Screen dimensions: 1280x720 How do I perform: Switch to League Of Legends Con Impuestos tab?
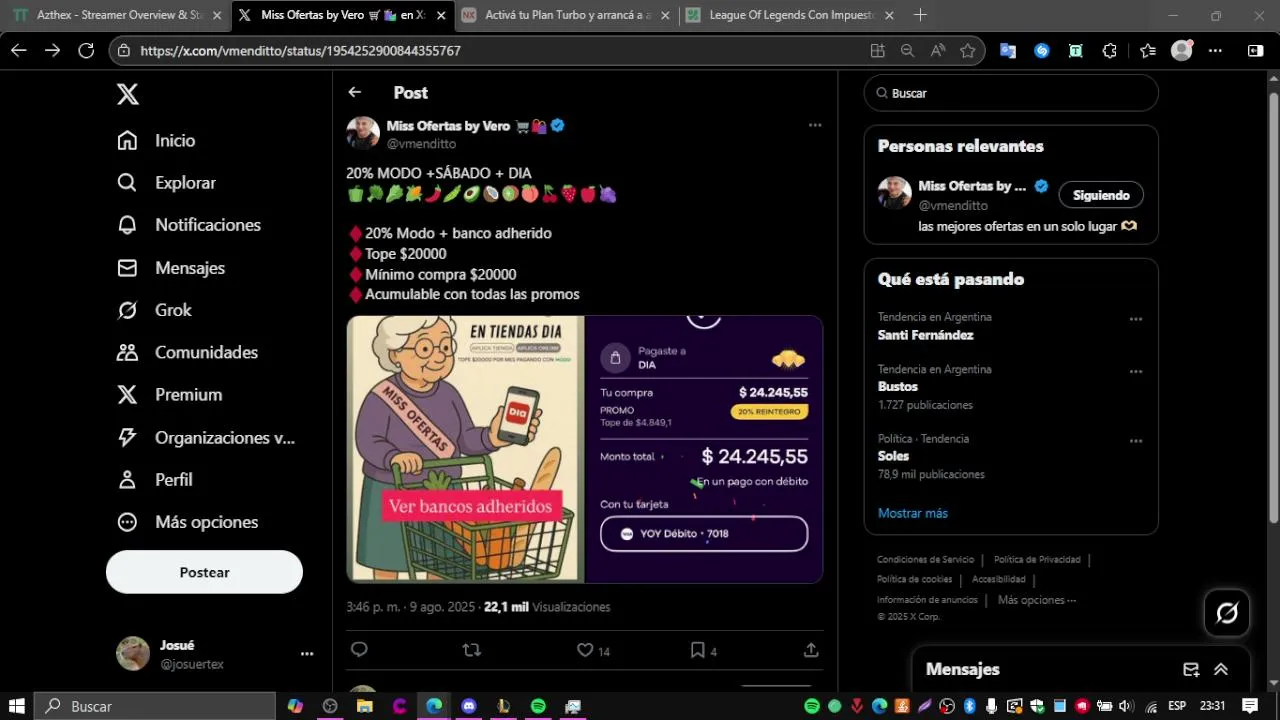click(791, 15)
